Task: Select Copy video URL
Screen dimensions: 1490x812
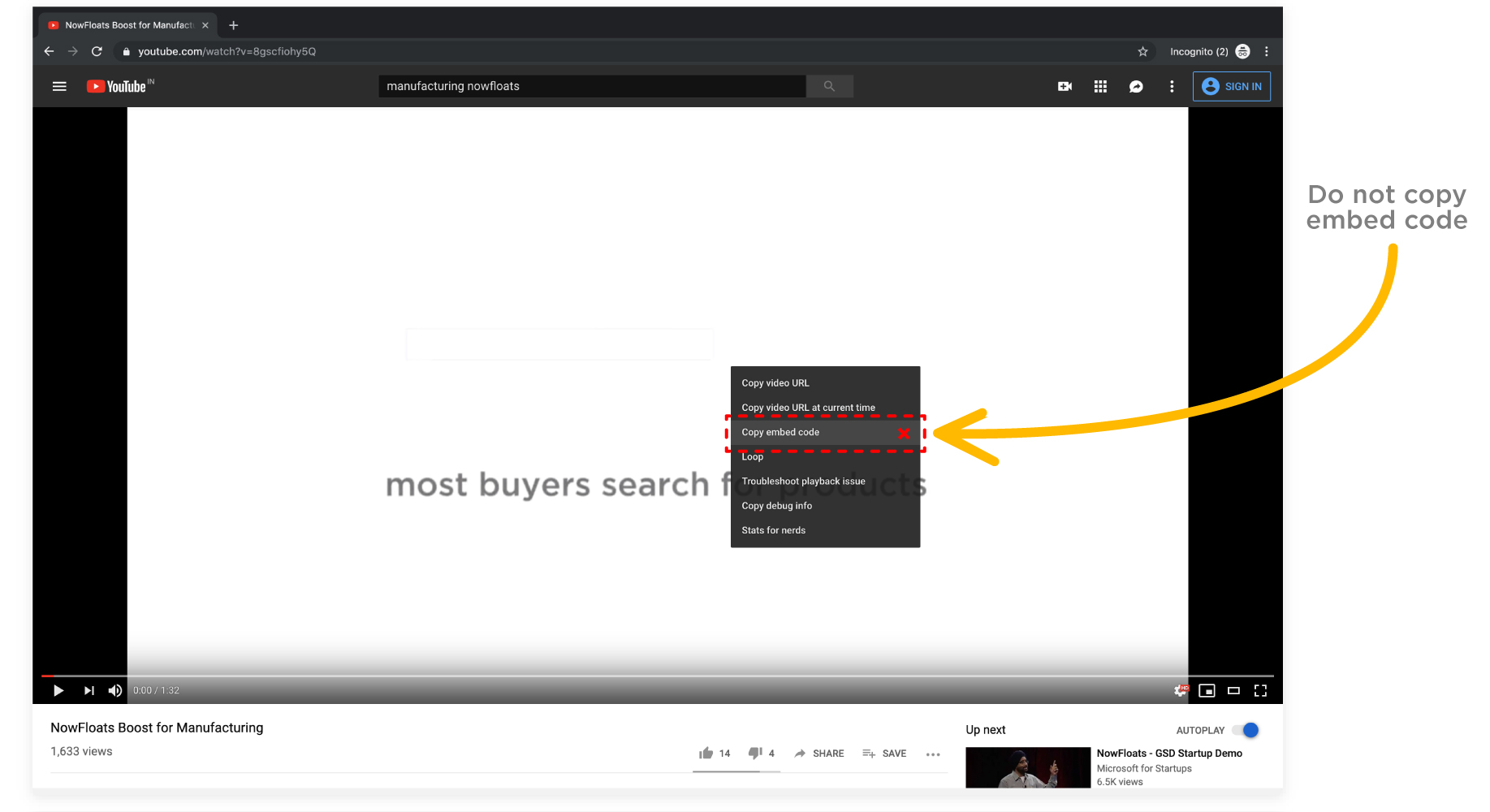Action: pos(825,383)
